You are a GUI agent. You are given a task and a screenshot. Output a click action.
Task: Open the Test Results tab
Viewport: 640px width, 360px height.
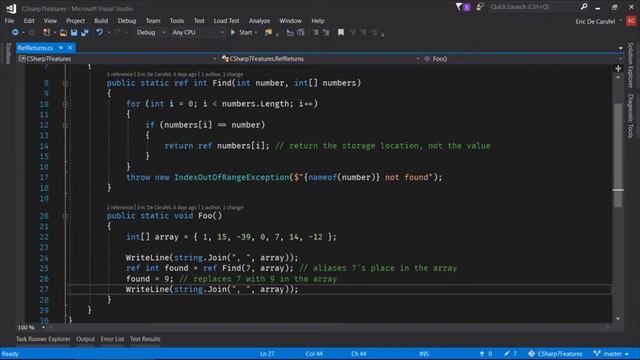pyautogui.click(x=145, y=339)
